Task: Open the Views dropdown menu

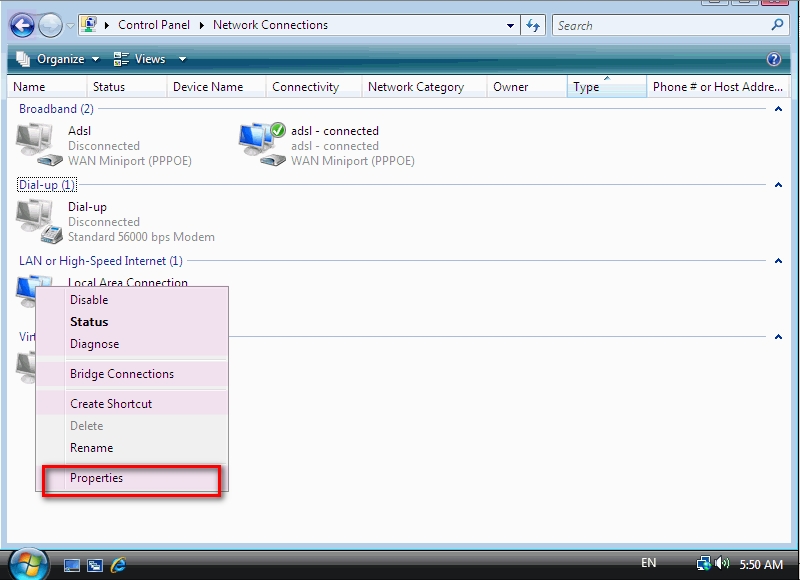Action: click(x=150, y=59)
